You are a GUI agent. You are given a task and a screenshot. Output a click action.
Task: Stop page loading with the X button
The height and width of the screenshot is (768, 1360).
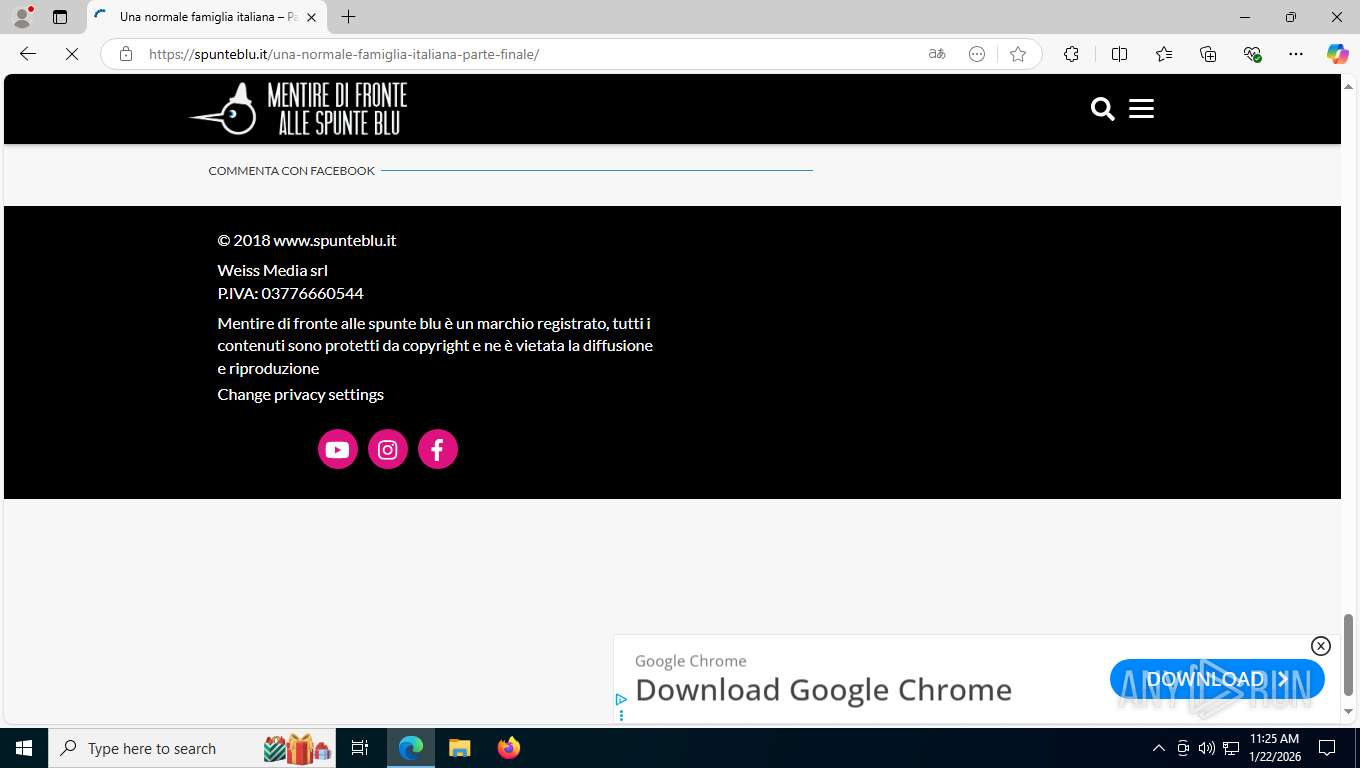tap(72, 54)
